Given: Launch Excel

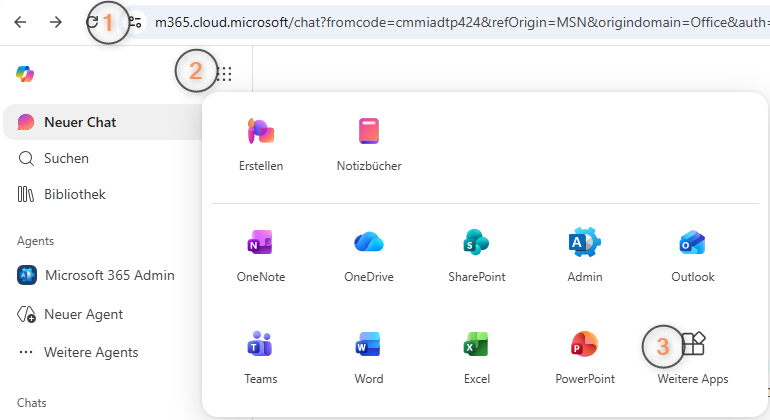Looking at the screenshot, I should click(x=476, y=358).
